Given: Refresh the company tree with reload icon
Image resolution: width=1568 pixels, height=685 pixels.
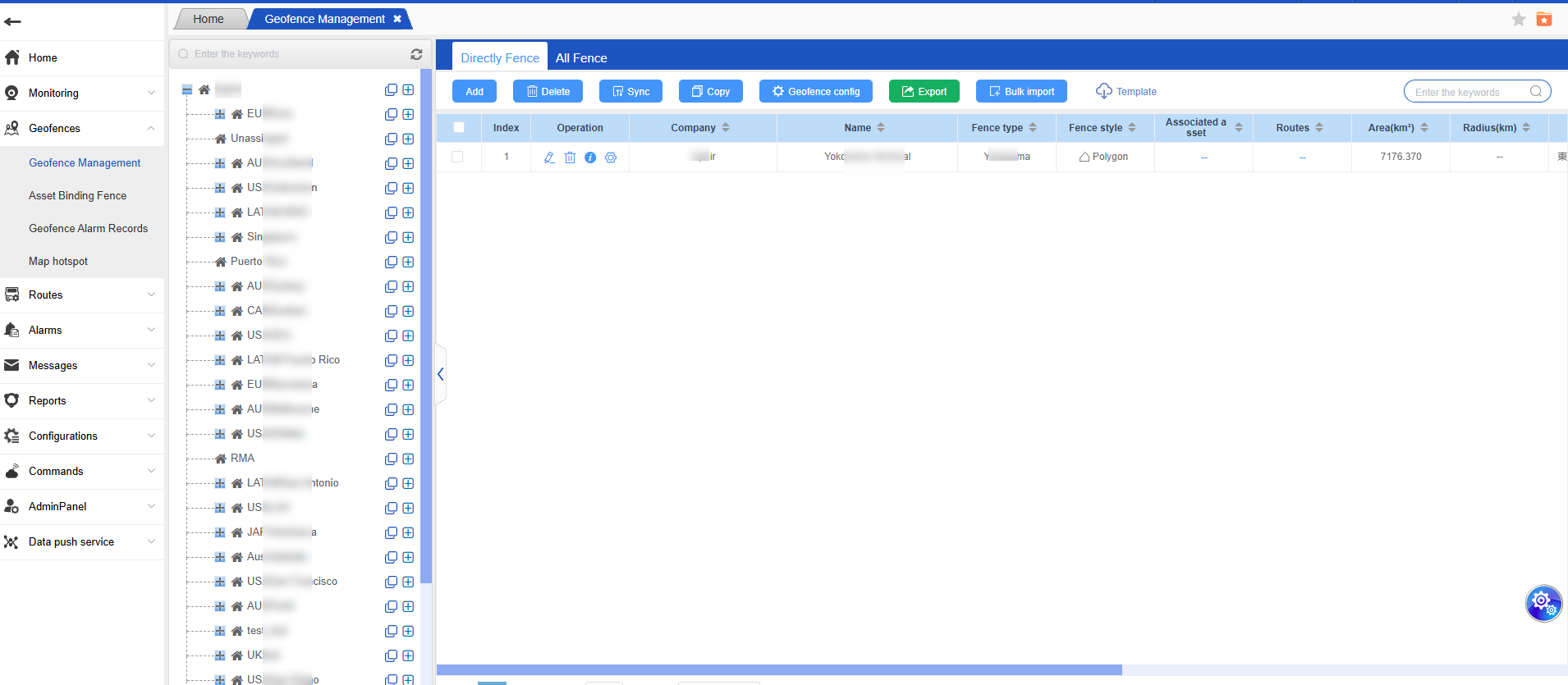Looking at the screenshot, I should (x=416, y=54).
